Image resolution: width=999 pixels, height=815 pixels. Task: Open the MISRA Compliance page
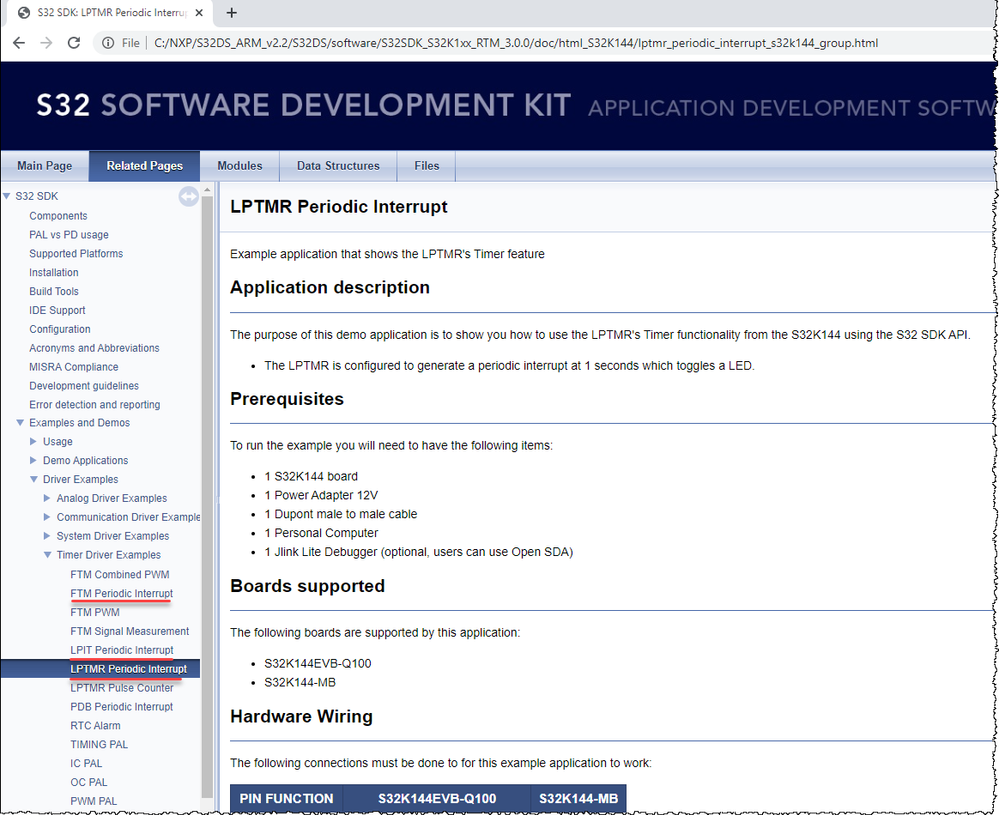click(72, 366)
